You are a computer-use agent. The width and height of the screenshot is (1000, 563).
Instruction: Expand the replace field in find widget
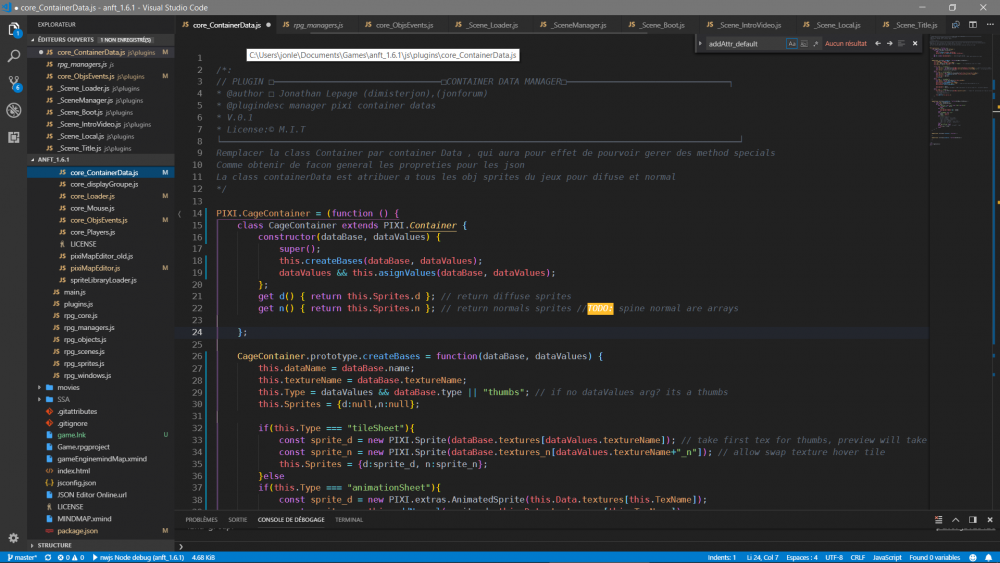[x=700, y=43]
